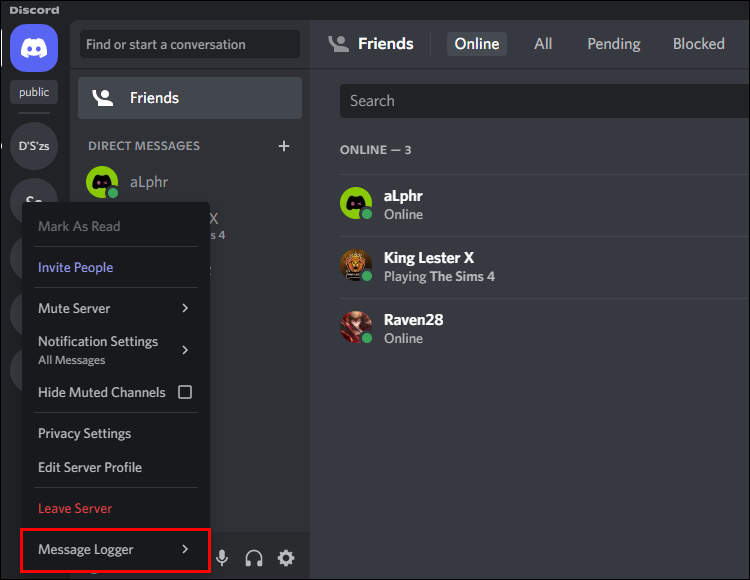Open the D'S'zs server icon
This screenshot has width=750, height=580.
(x=34, y=146)
